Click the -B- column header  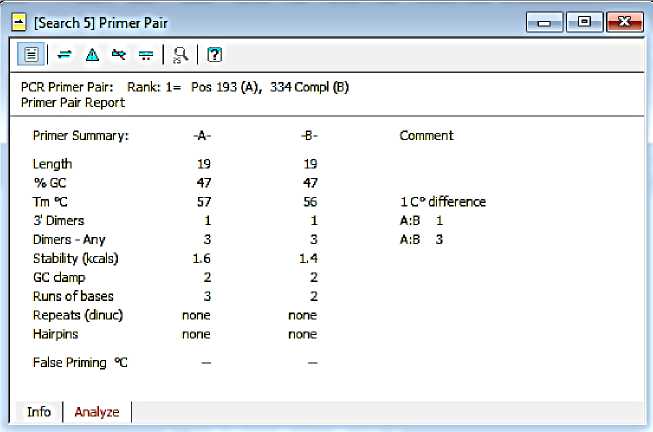[311, 135]
